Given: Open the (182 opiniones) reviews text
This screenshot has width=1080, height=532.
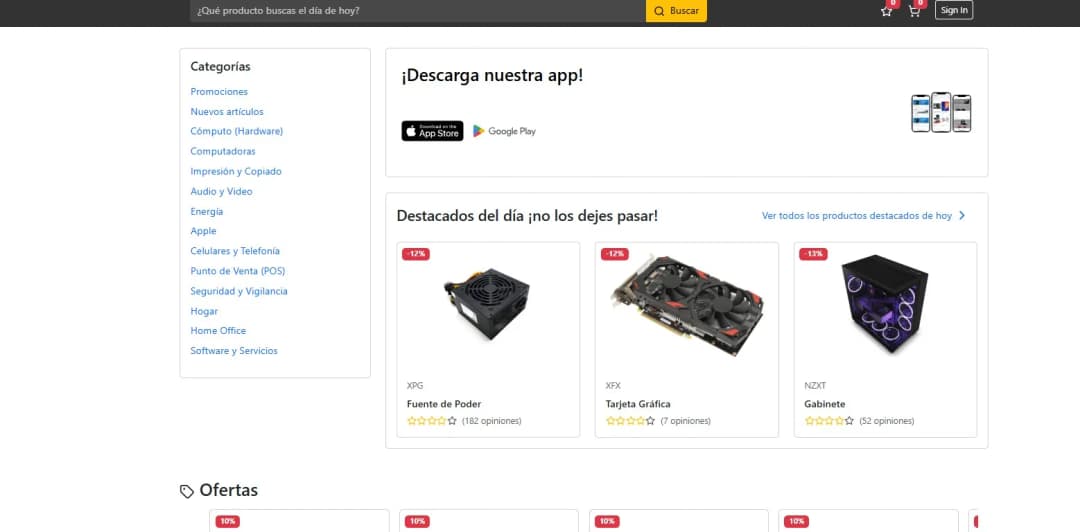Looking at the screenshot, I should 491,420.
